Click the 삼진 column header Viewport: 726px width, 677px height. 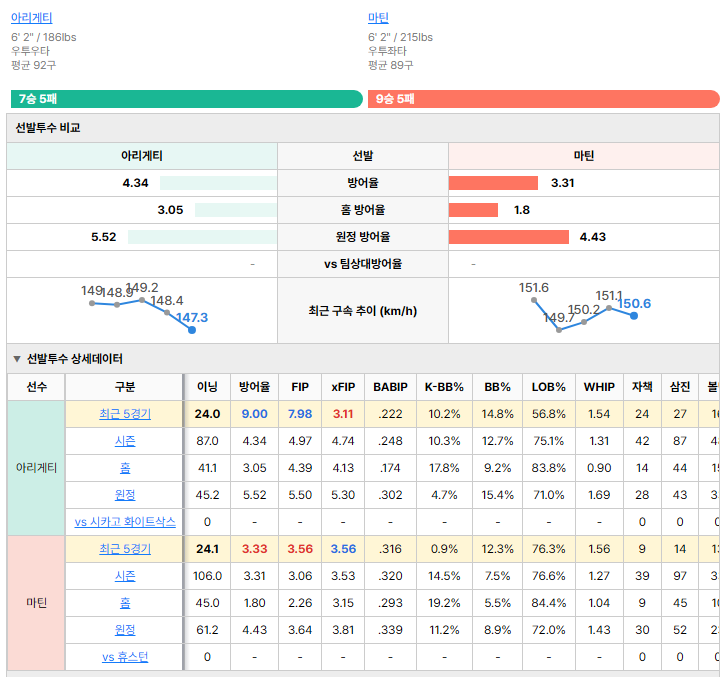[x=680, y=387]
